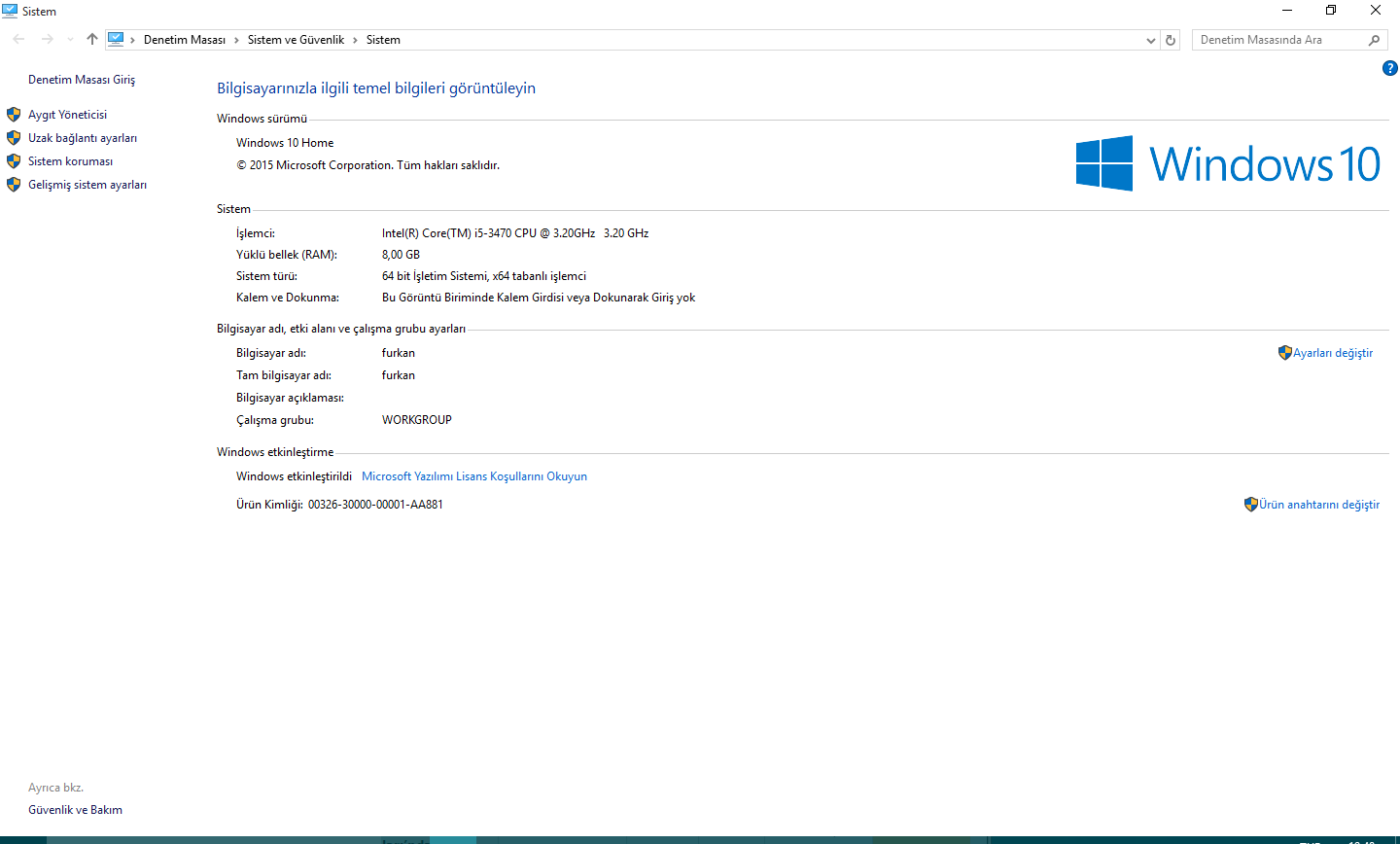Viewport: 1400px width, 844px height.
Task: Click the Sistem window title icon
Action: (x=10, y=11)
